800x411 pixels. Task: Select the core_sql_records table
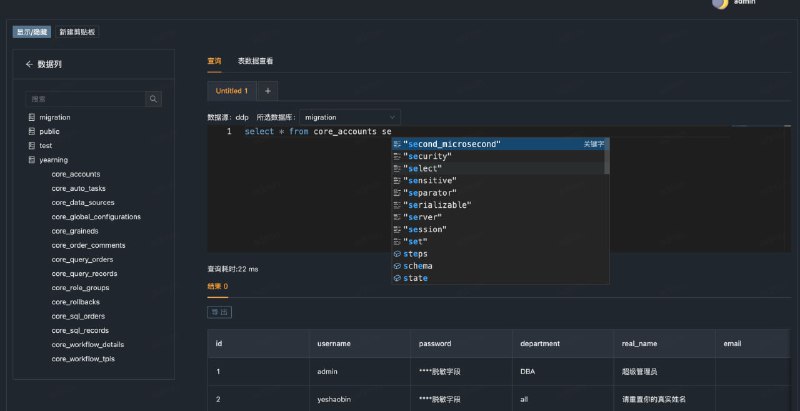80,331
